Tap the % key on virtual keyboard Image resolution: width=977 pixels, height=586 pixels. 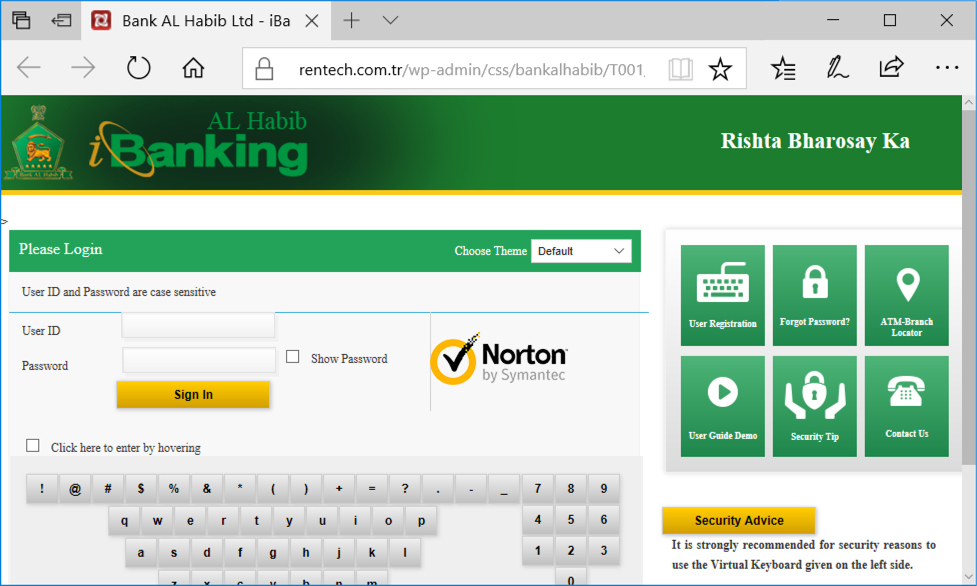coord(174,489)
